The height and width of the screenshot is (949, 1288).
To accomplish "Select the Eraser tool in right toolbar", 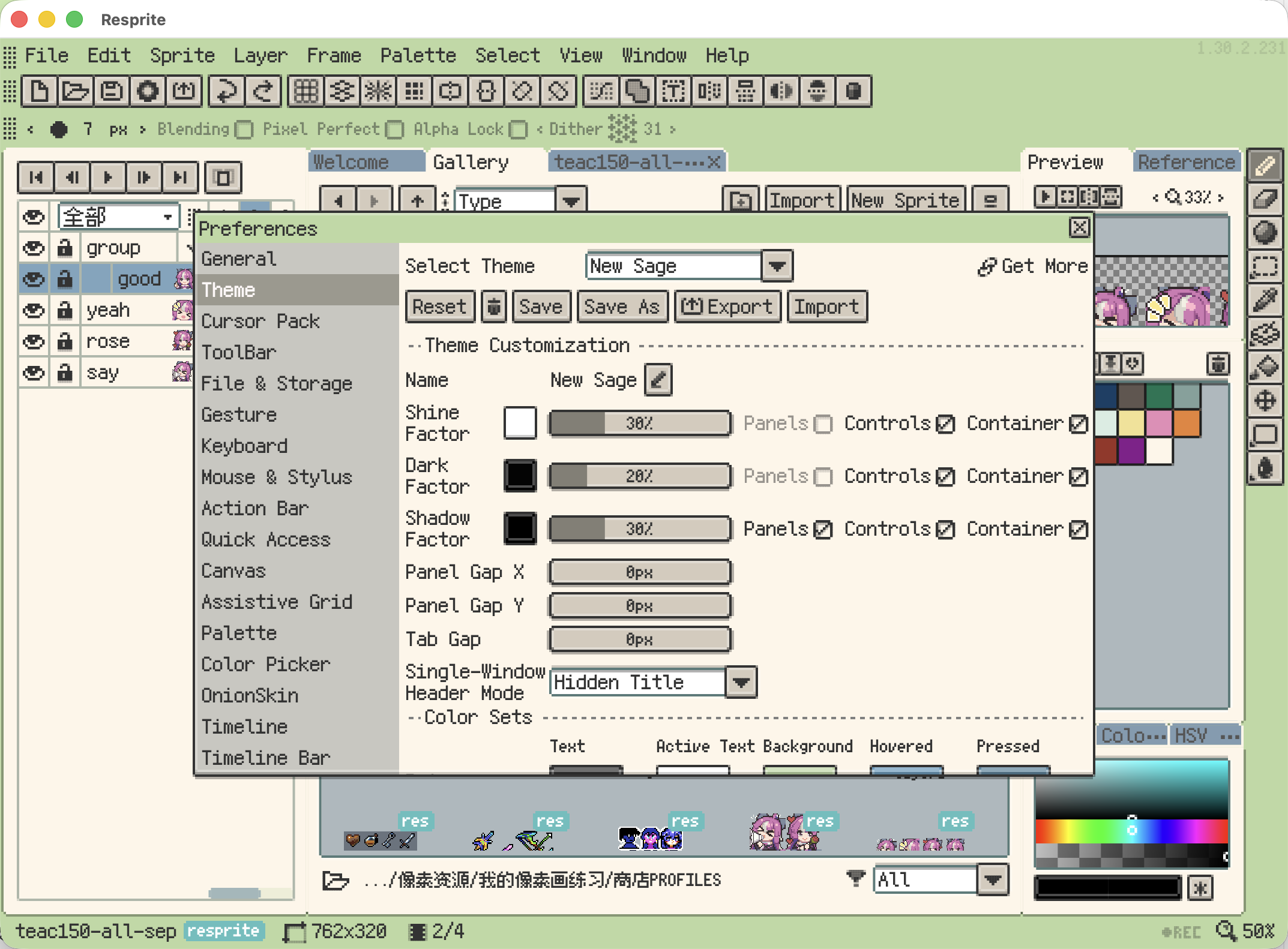I will [x=1265, y=199].
